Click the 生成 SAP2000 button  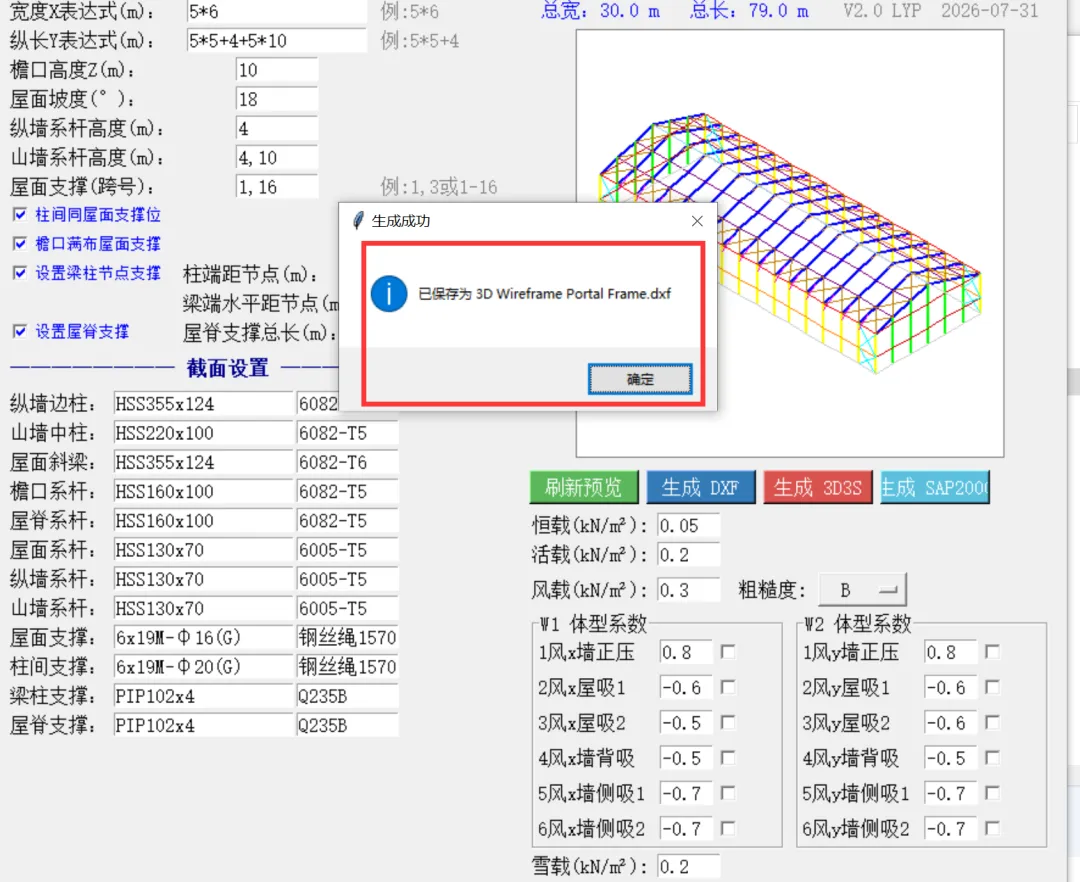[935, 487]
